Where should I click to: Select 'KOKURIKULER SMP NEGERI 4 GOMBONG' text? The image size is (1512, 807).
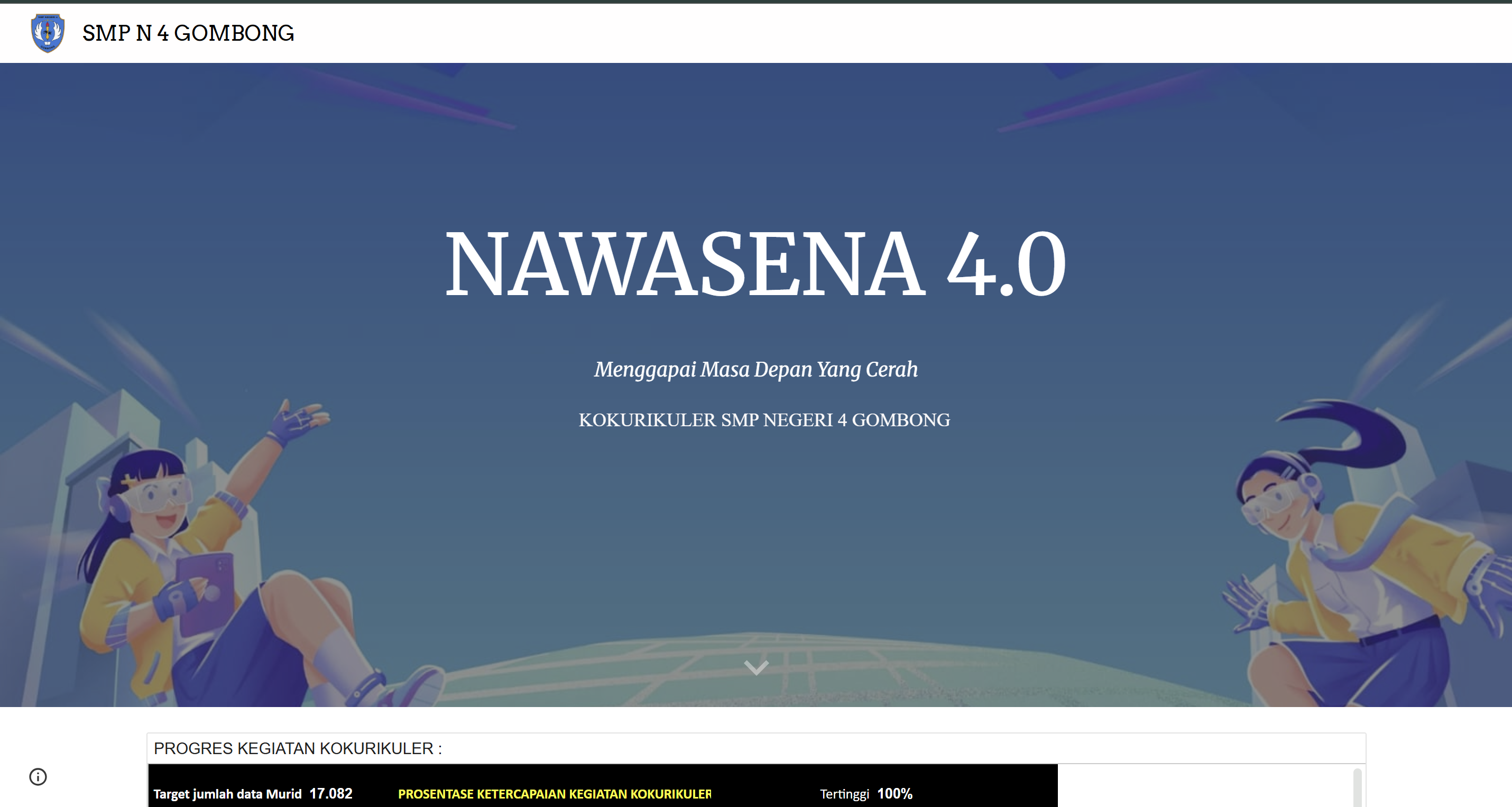coord(764,420)
